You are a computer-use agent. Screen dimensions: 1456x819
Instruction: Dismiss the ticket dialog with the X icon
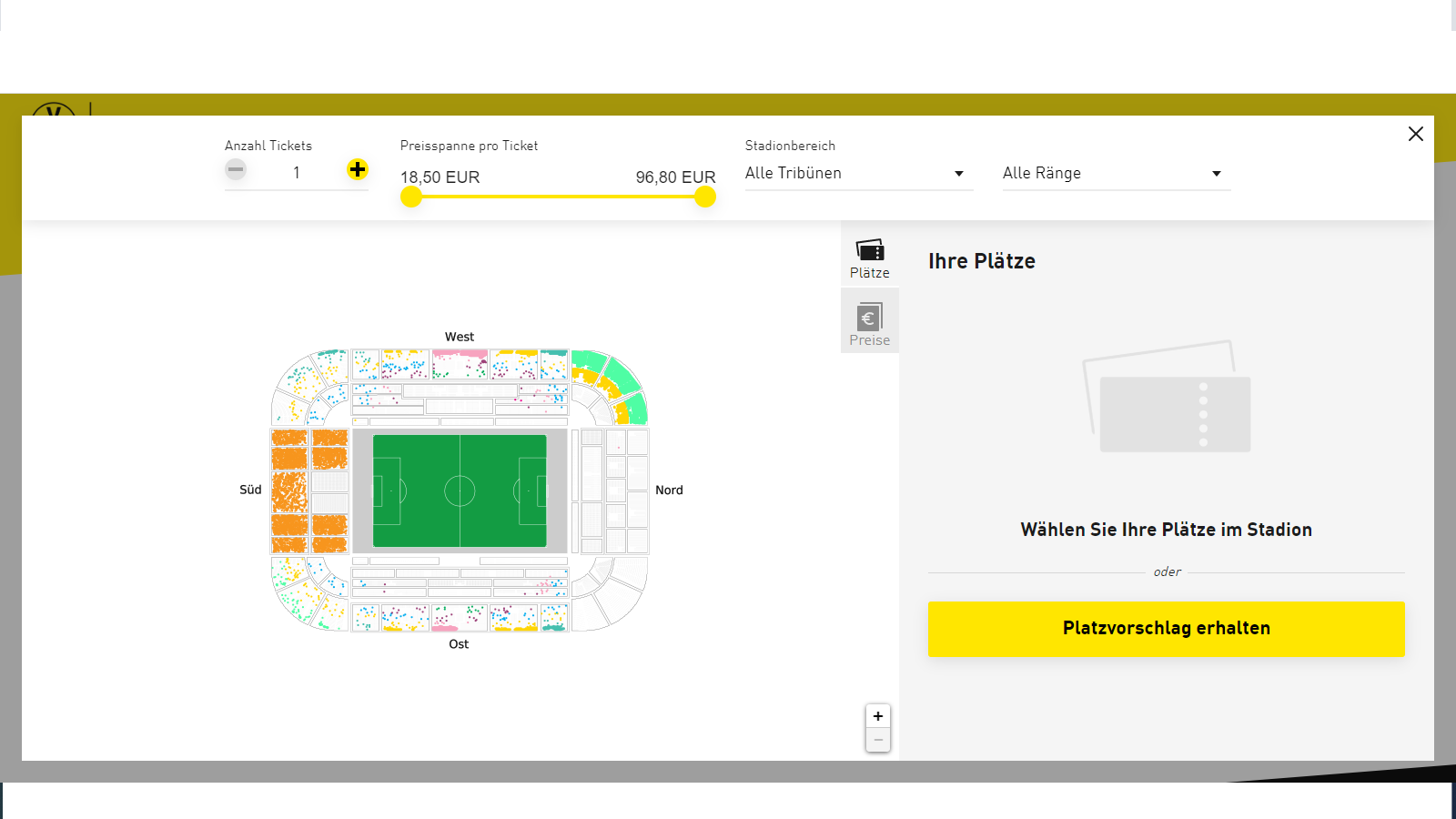pyautogui.click(x=1415, y=134)
